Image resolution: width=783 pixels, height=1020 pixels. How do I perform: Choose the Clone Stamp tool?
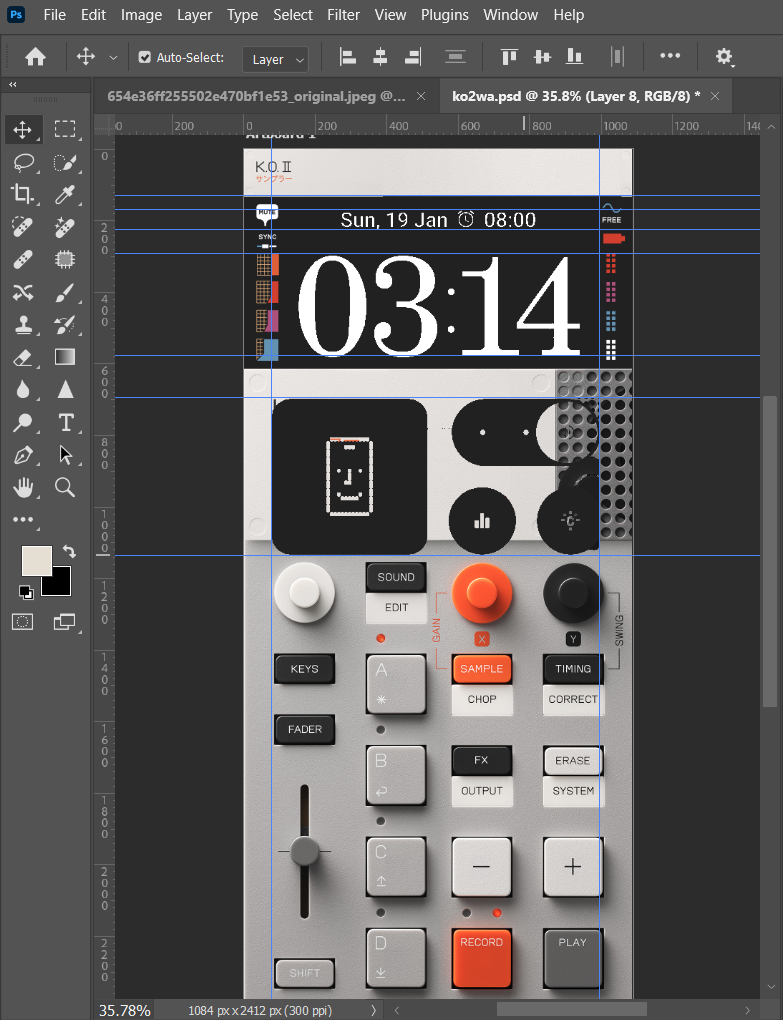(x=23, y=324)
